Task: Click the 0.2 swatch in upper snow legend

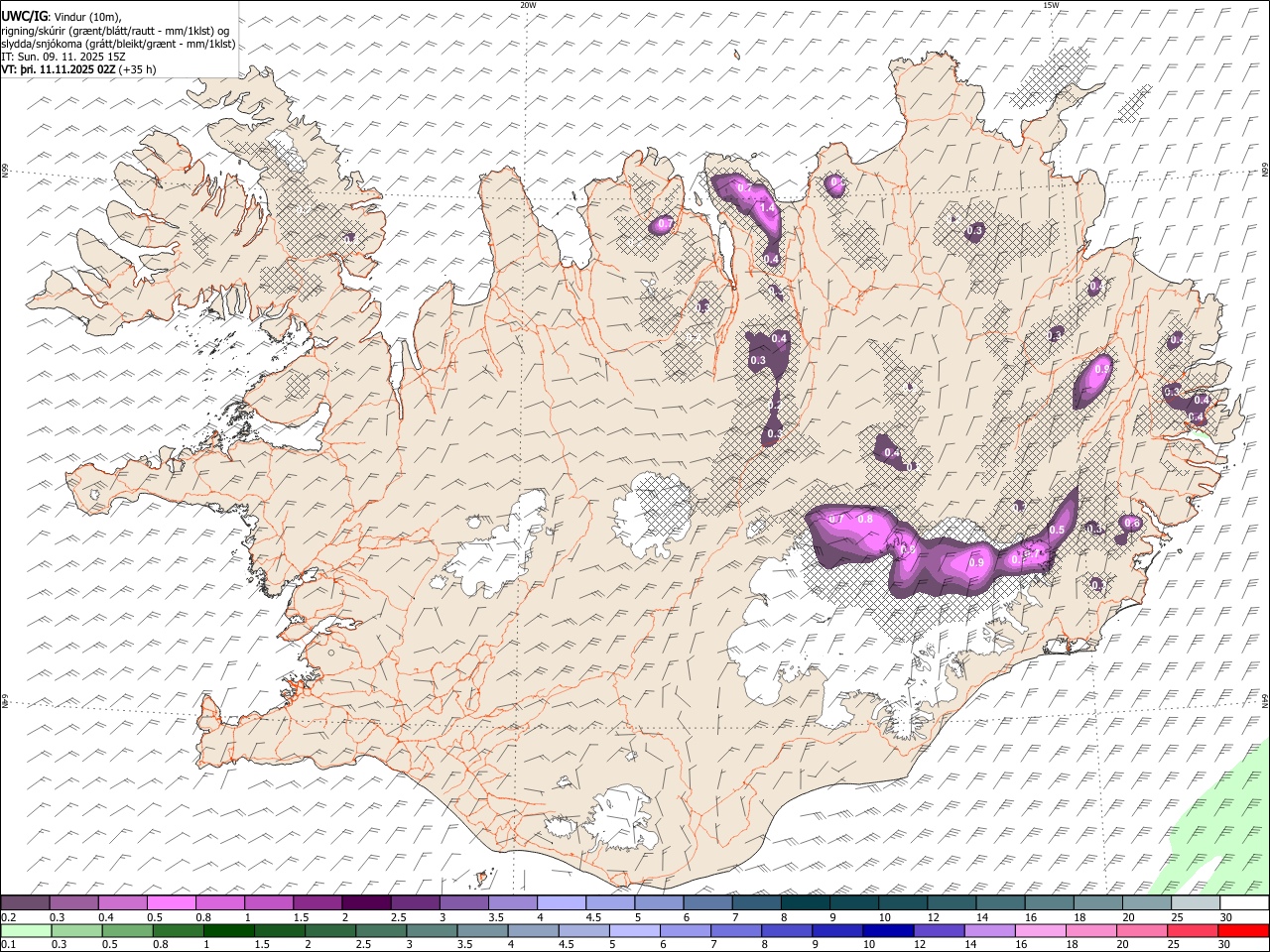Action: (25, 902)
